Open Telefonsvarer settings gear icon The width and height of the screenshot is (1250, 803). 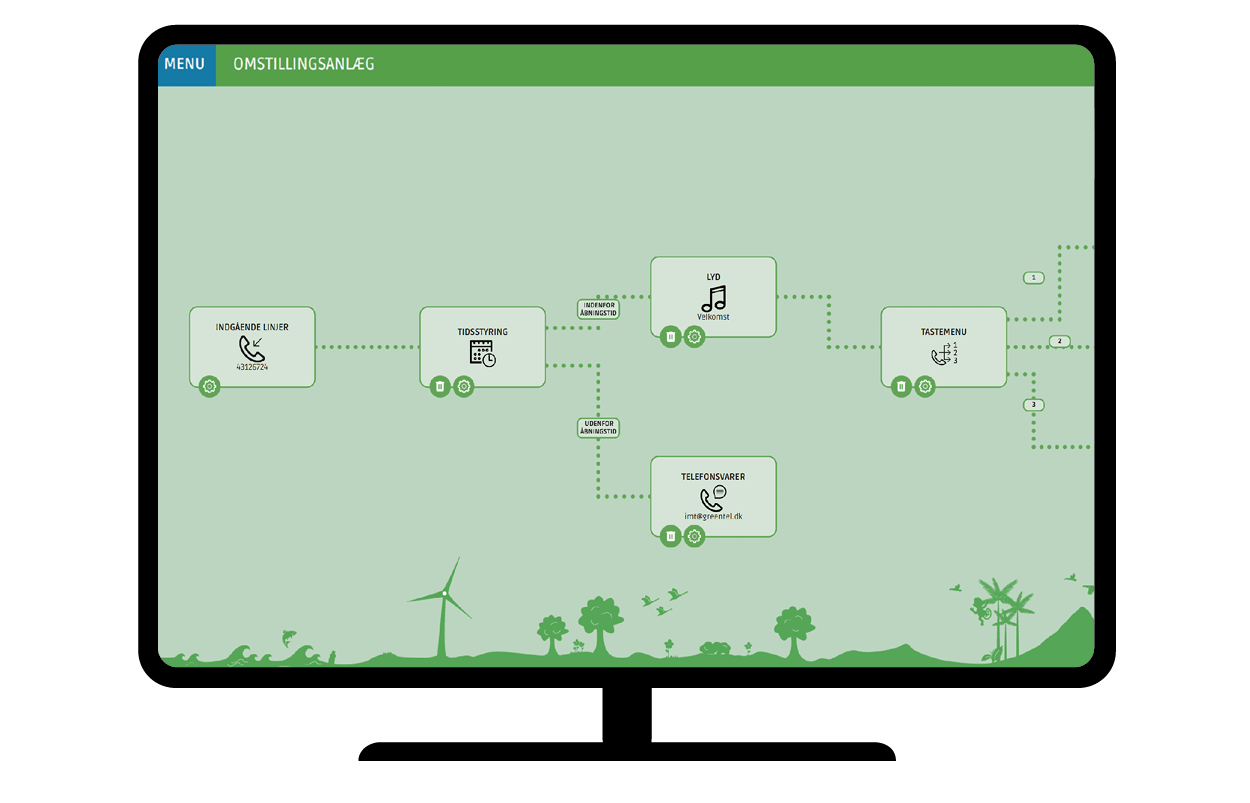(695, 537)
